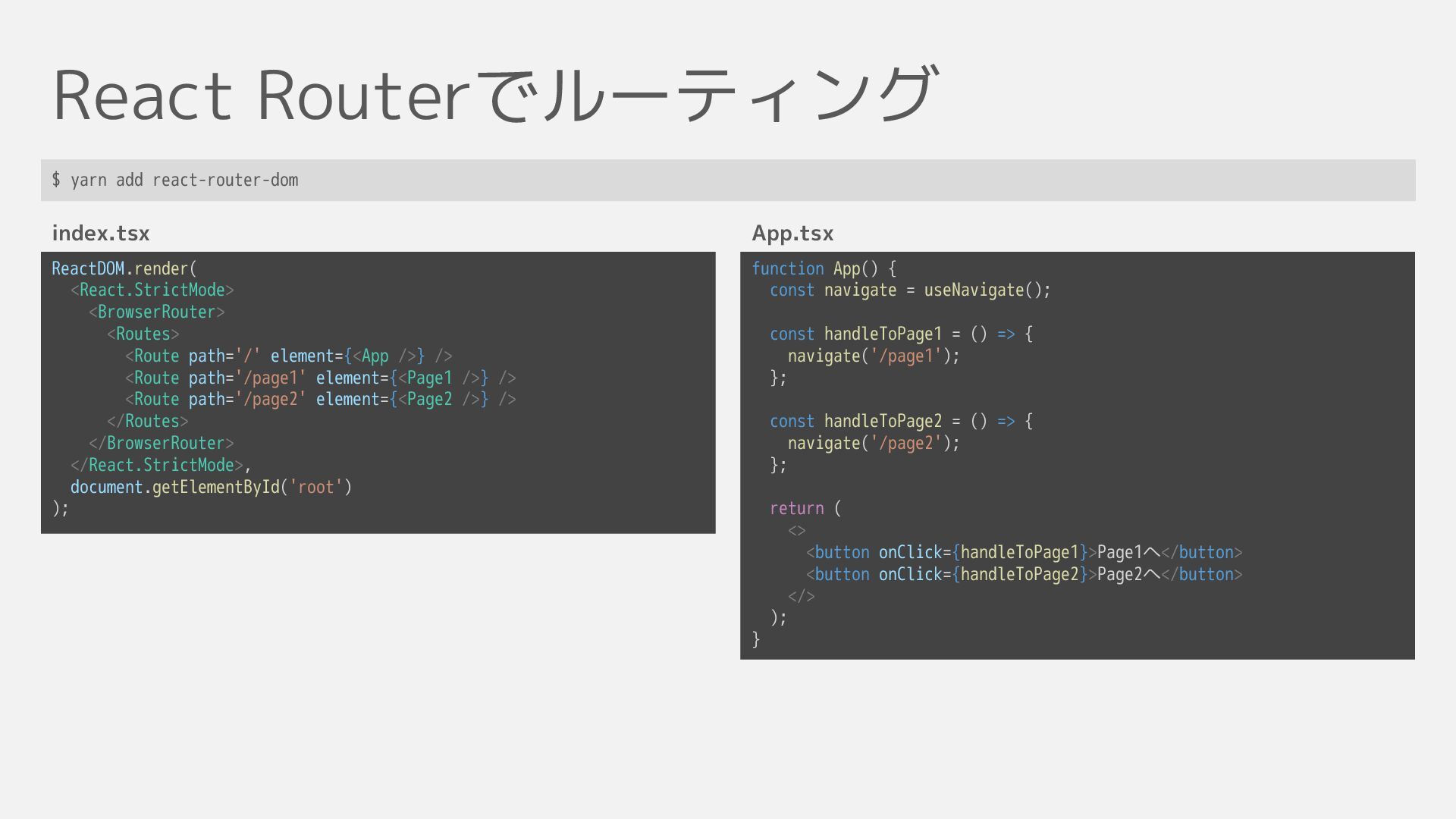1456x819 pixels.
Task: Click the closing BrowserRouter tag
Action: [x=161, y=443]
